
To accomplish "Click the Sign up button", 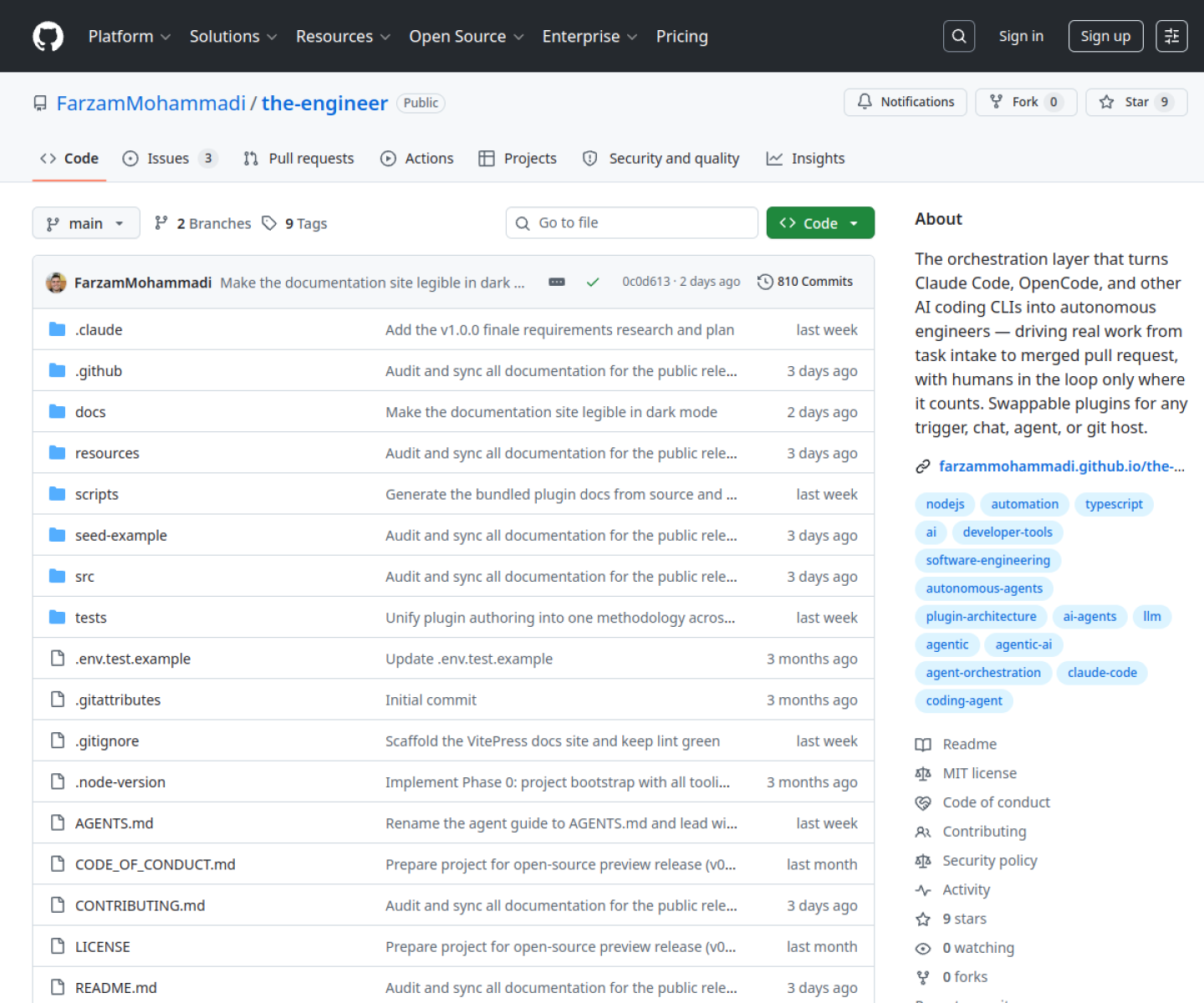I will (x=1105, y=36).
